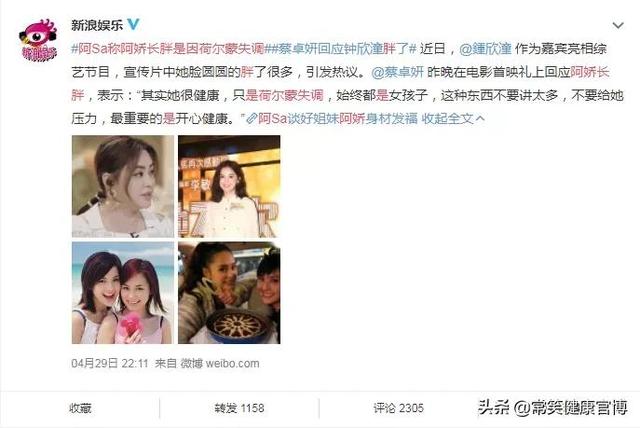View first photo of woman in profile
Viewport: 640px width, 428px height.
coord(123,186)
